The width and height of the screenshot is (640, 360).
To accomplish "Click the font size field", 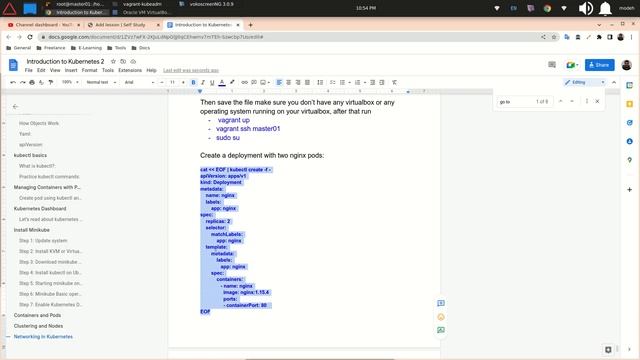I will point(172,82).
